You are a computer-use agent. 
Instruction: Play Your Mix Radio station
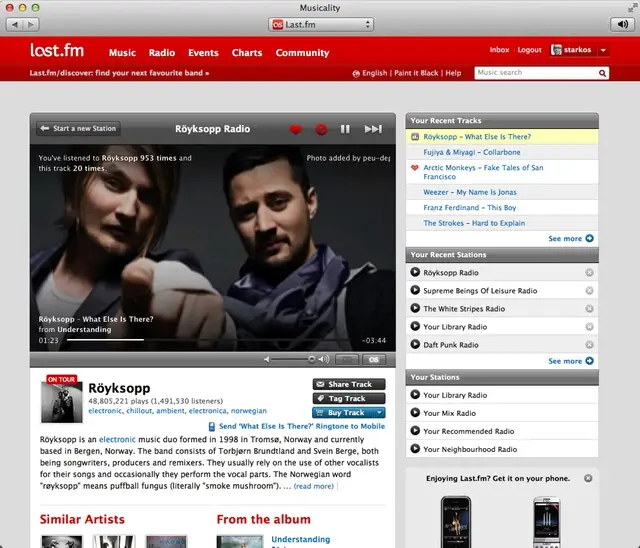415,413
